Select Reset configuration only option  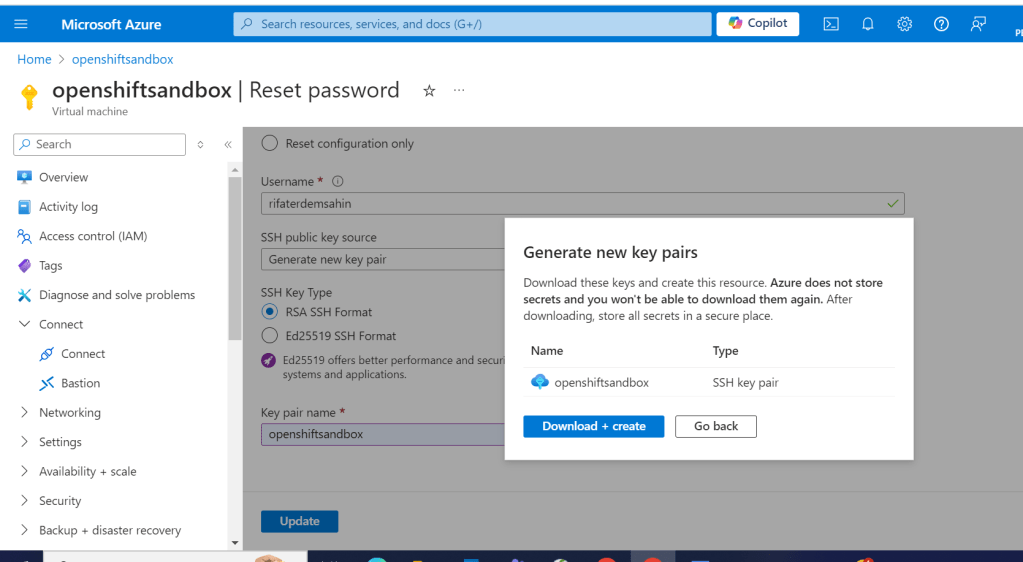(269, 144)
